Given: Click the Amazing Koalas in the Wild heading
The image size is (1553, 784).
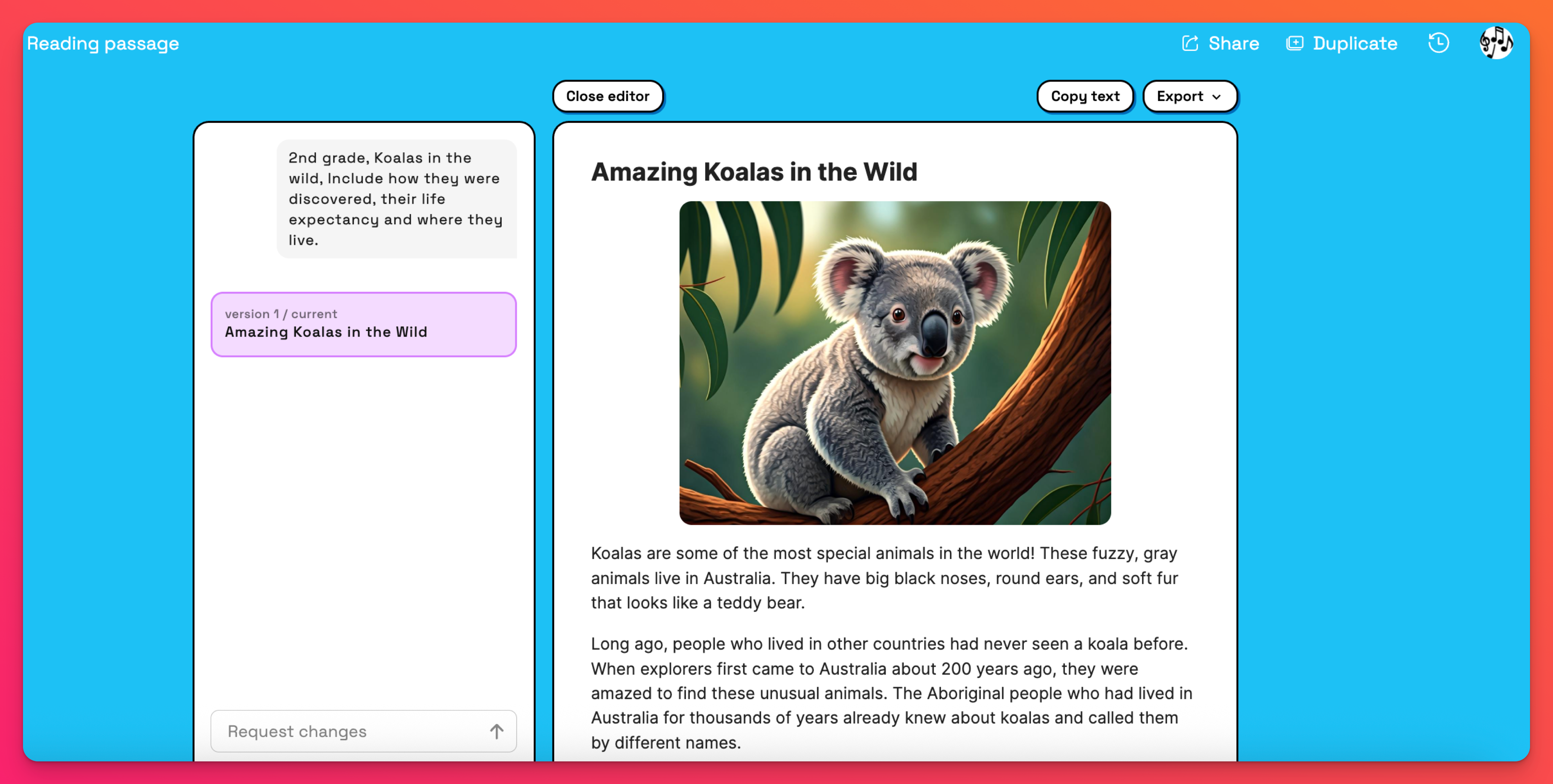Looking at the screenshot, I should (754, 172).
